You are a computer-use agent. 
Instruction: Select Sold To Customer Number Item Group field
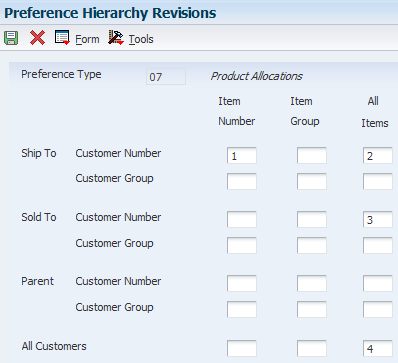coord(312,219)
